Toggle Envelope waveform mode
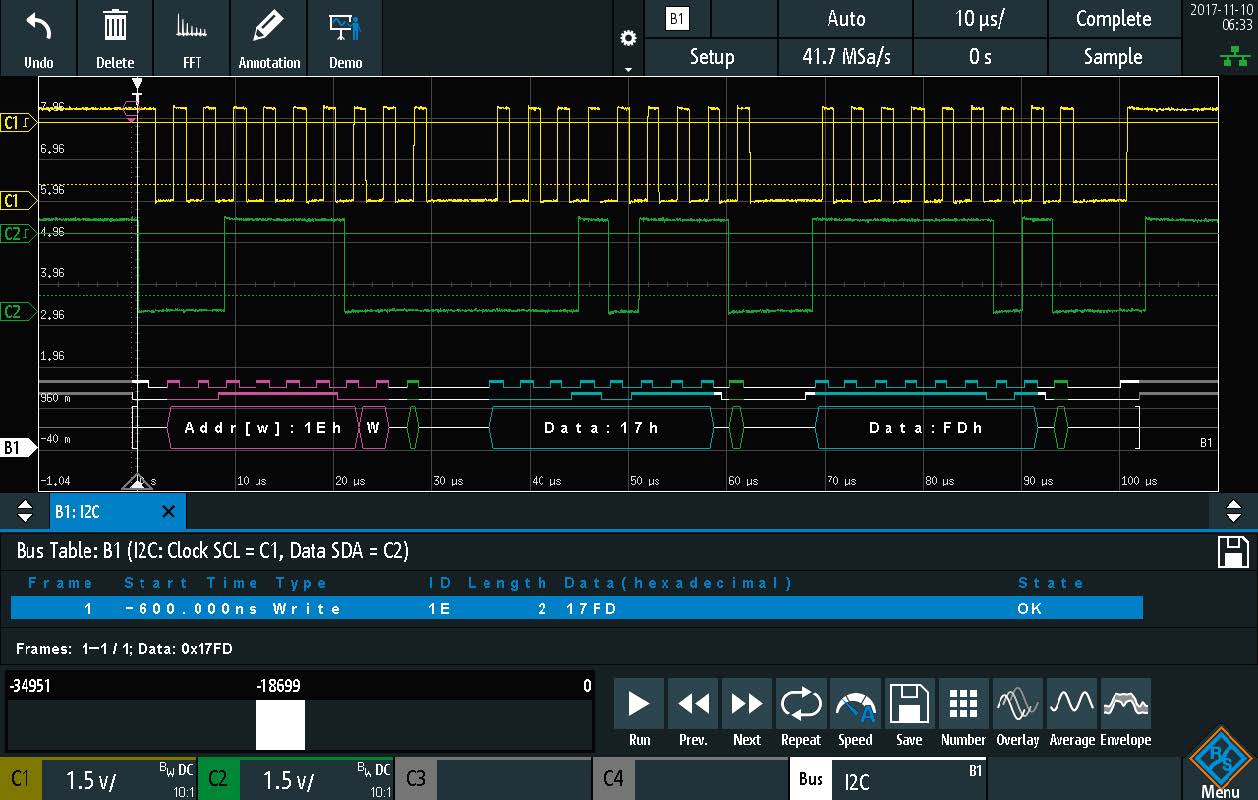Viewport: 1258px width, 800px height. (1125, 713)
